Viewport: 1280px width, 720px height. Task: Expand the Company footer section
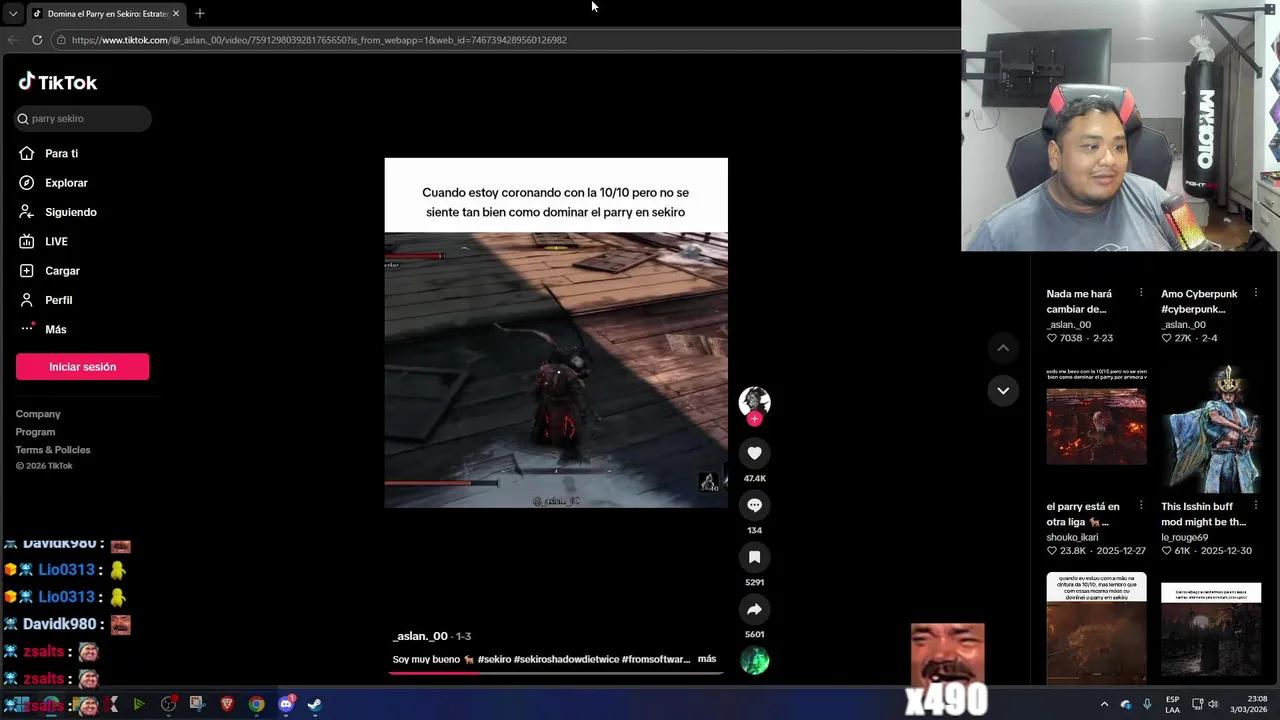pyautogui.click(x=38, y=414)
